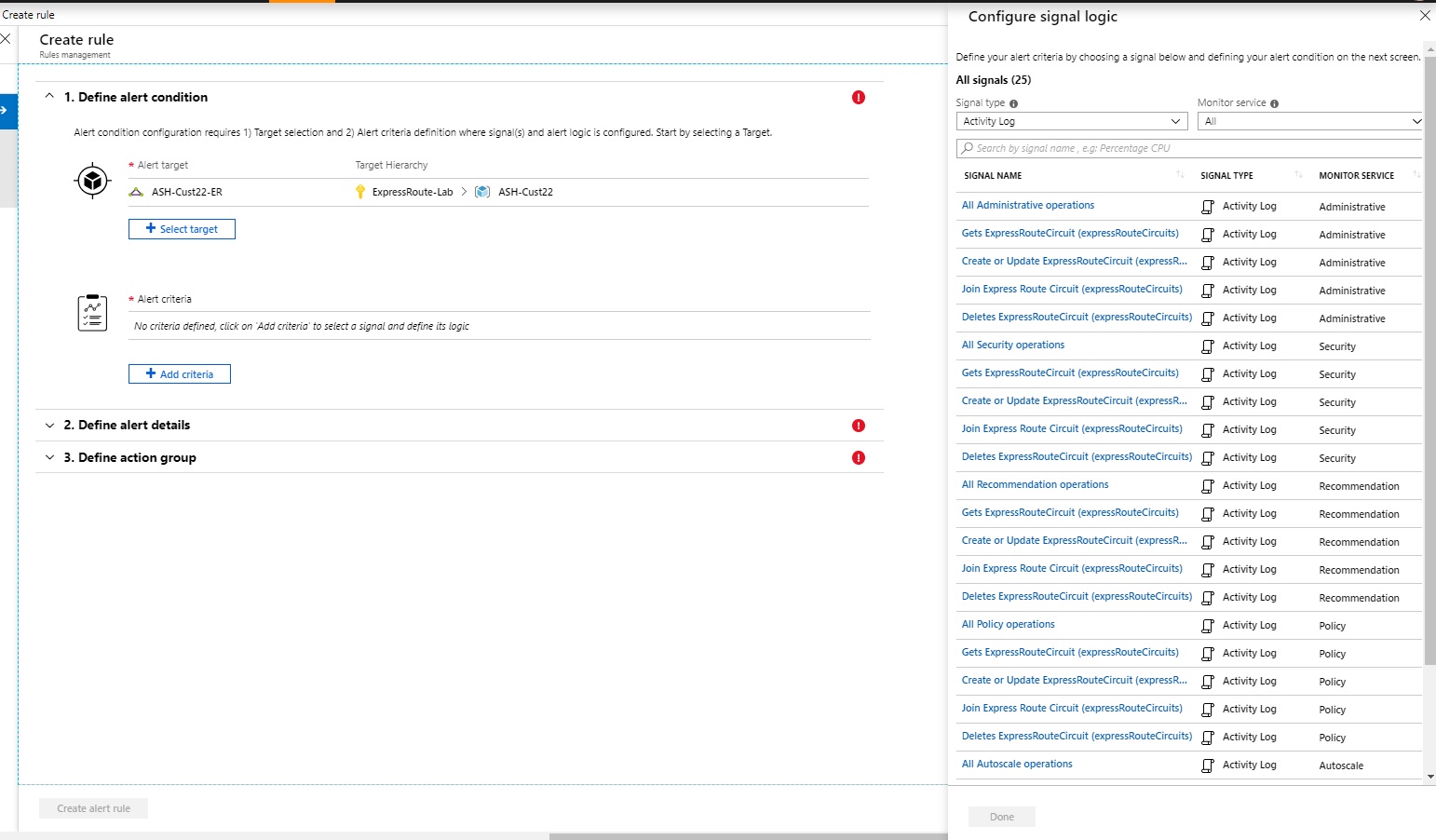Click the plus icon on Select target

(x=151, y=228)
